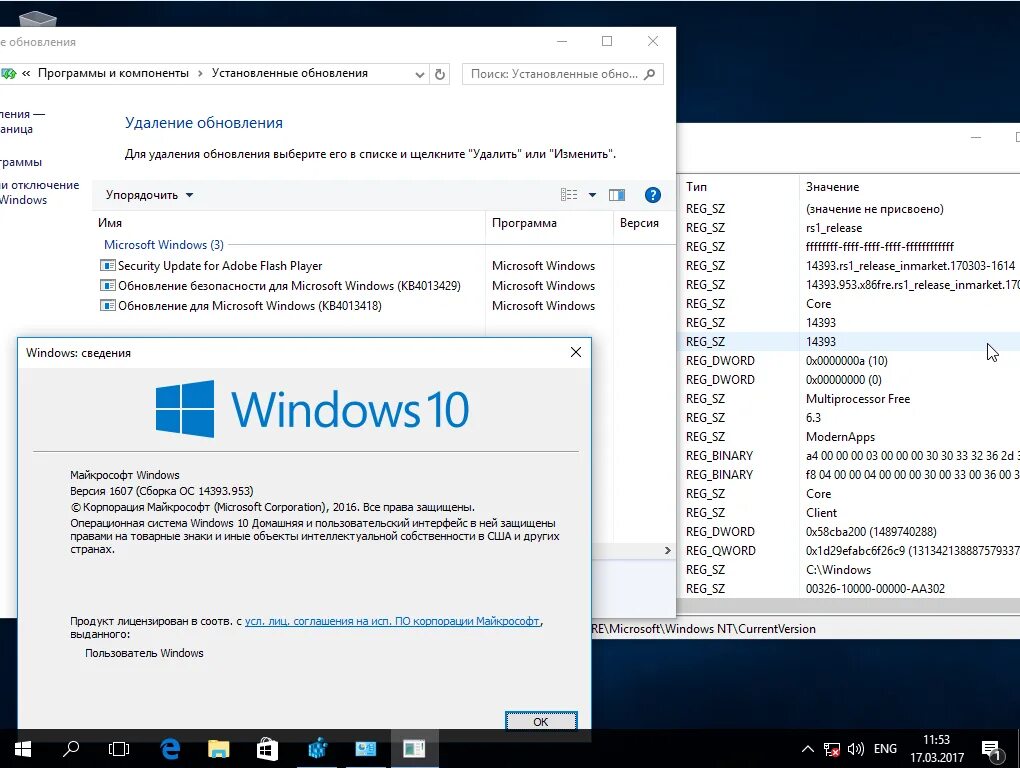The width and height of the screenshot is (1020, 768).
Task: Open the address bar history dropdown
Action: (x=420, y=74)
